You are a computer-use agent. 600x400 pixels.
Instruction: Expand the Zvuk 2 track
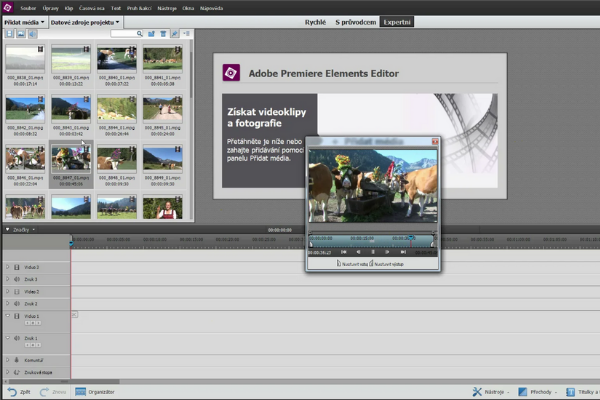[x=7, y=304]
